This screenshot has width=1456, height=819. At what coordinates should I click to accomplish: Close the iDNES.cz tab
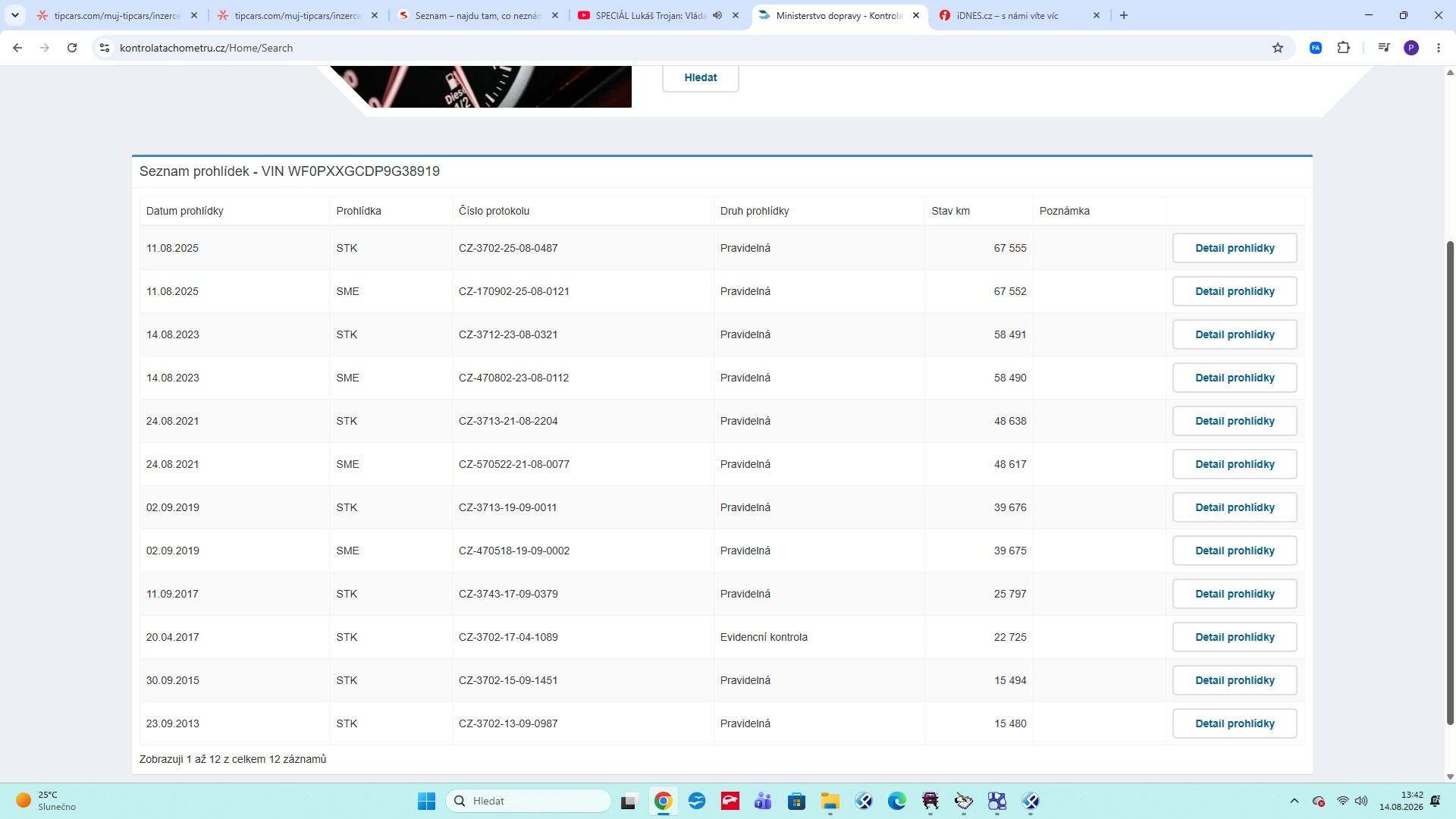point(1096,15)
